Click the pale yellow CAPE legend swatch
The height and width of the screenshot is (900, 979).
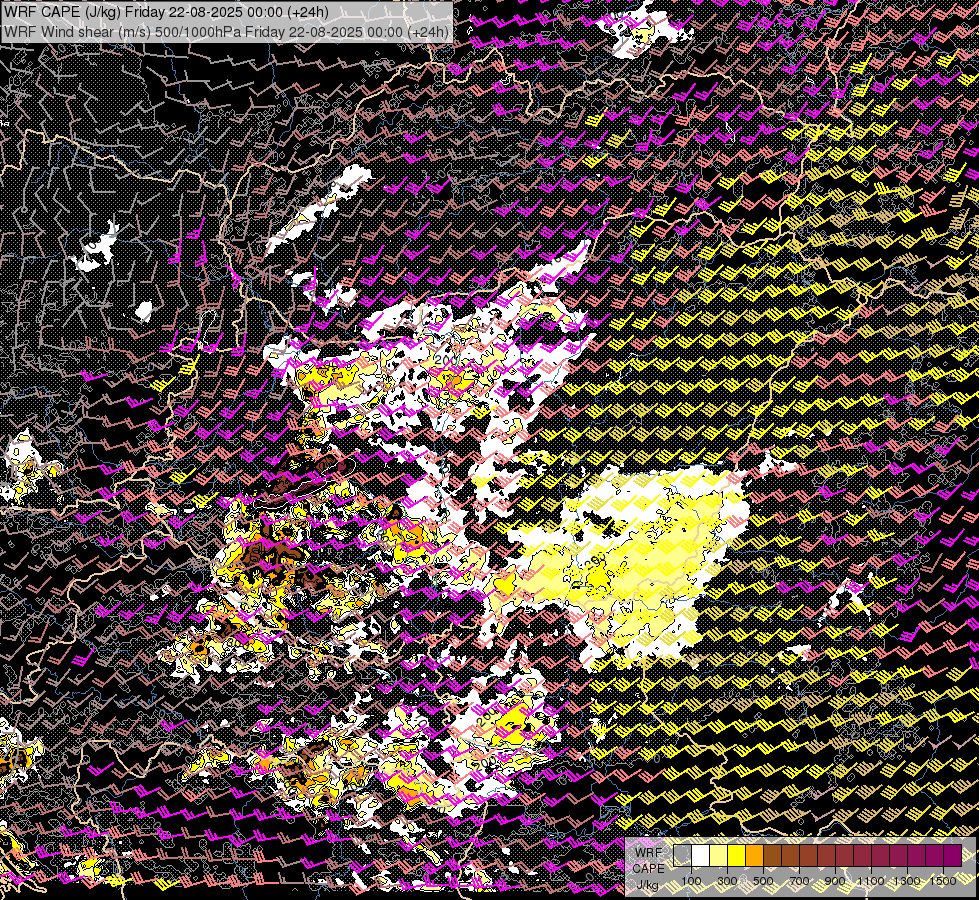click(719, 856)
